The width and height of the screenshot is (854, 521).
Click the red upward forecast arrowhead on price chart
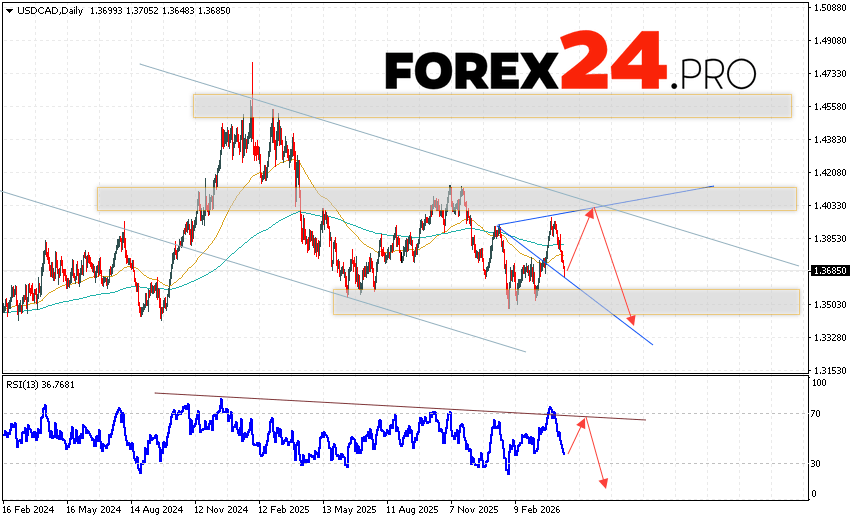pos(595,209)
